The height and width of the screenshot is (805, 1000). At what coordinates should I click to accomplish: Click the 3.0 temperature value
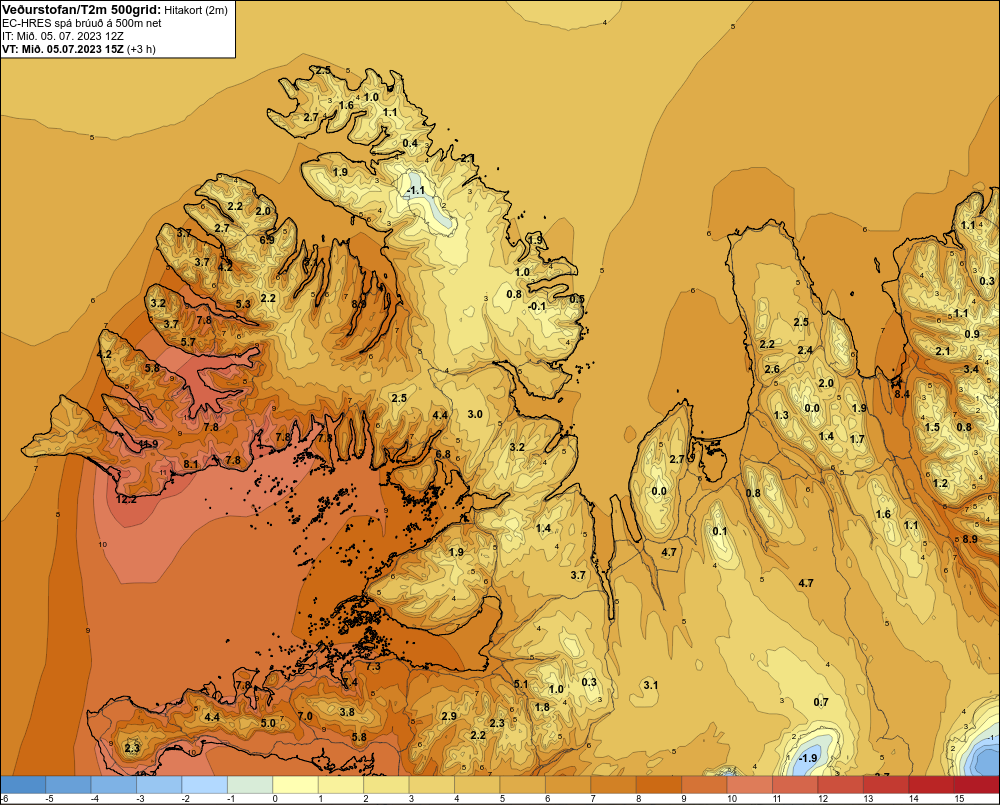point(475,414)
